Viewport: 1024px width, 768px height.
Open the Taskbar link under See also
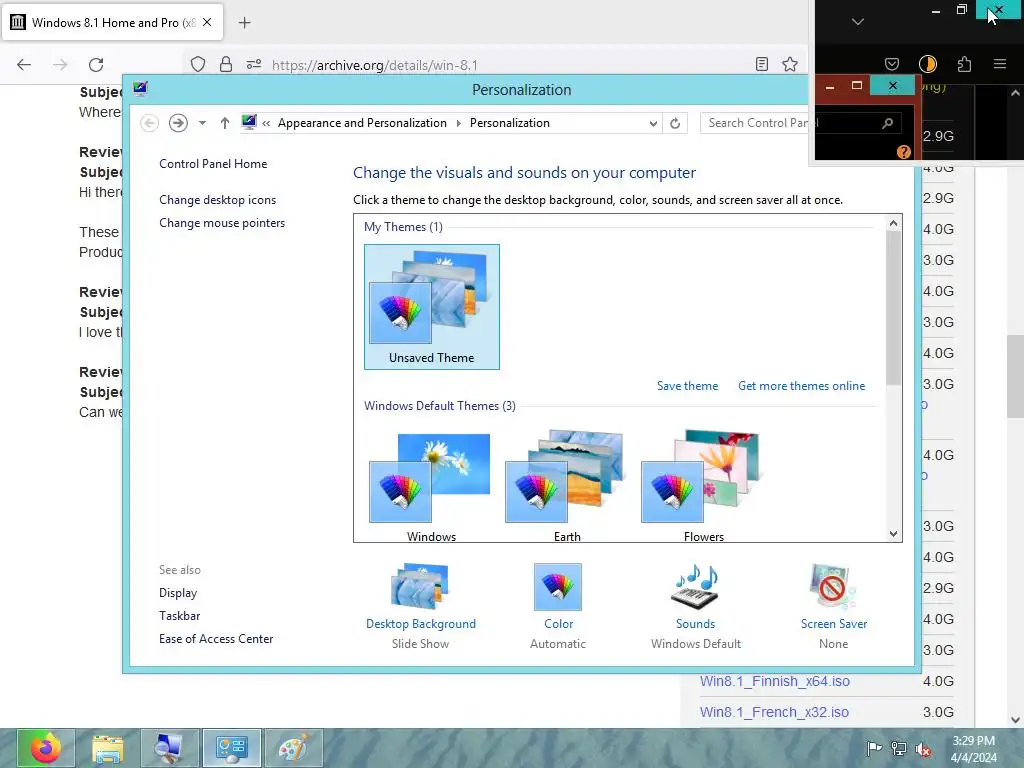click(x=180, y=616)
